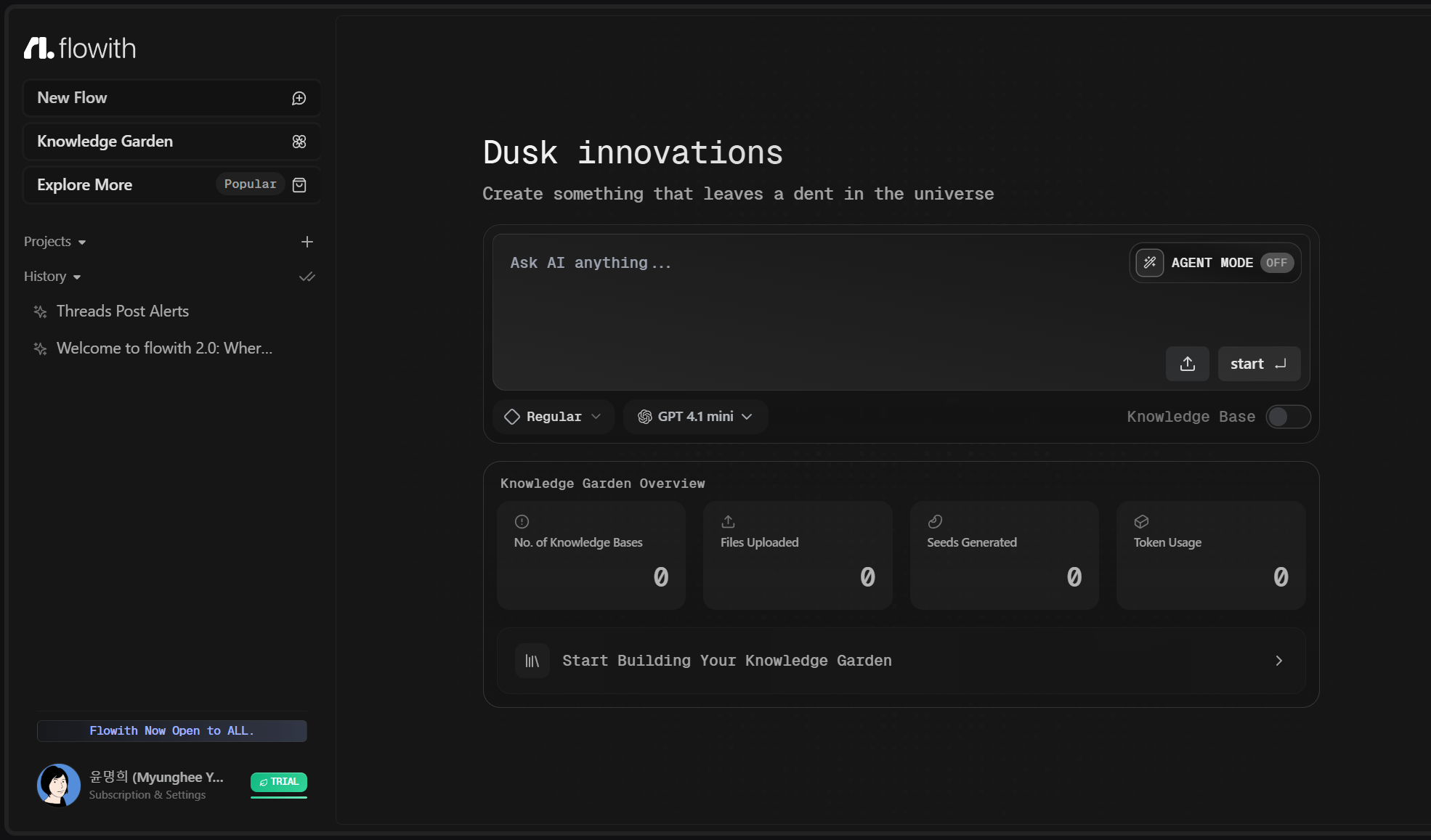Viewport: 1431px width, 840px height.
Task: Click the user avatar picture
Action: point(59,785)
